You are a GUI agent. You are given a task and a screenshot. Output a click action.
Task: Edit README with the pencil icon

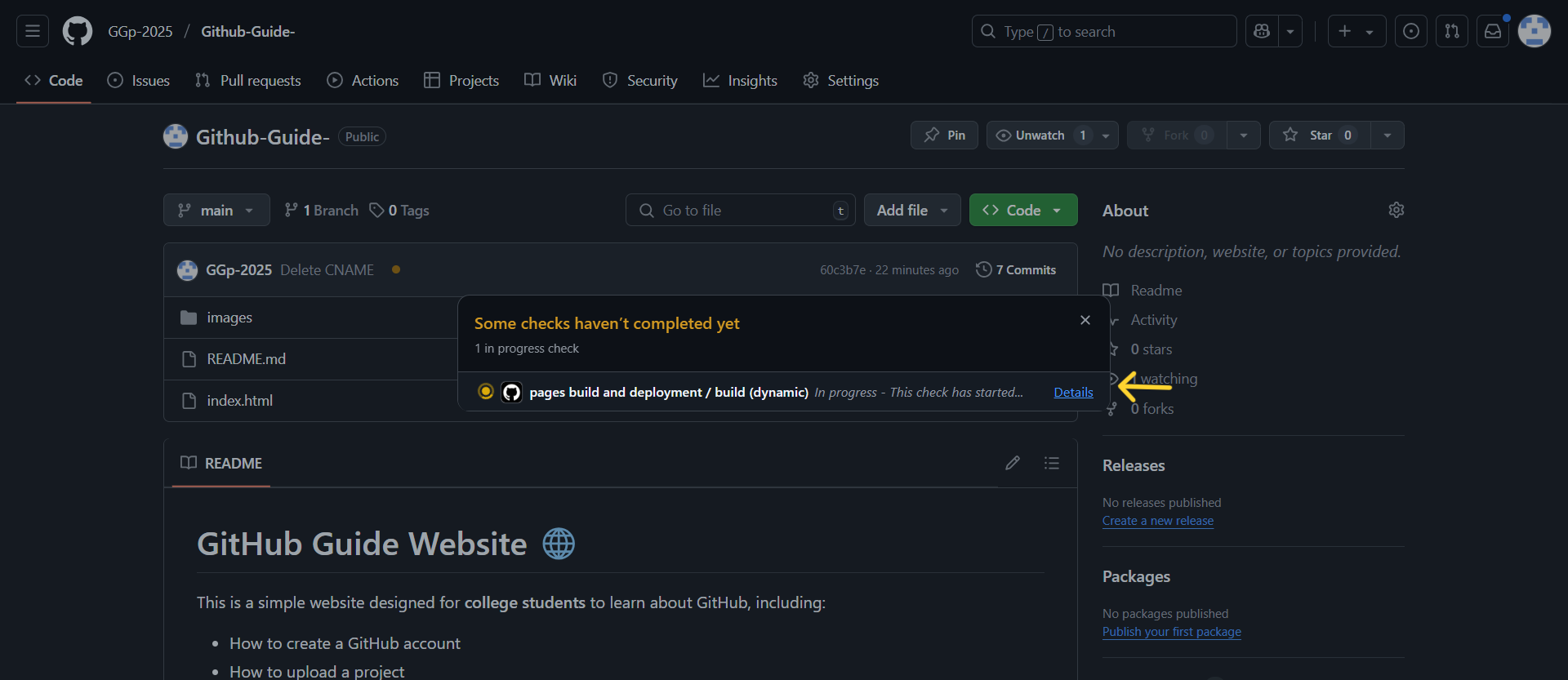coord(1013,463)
